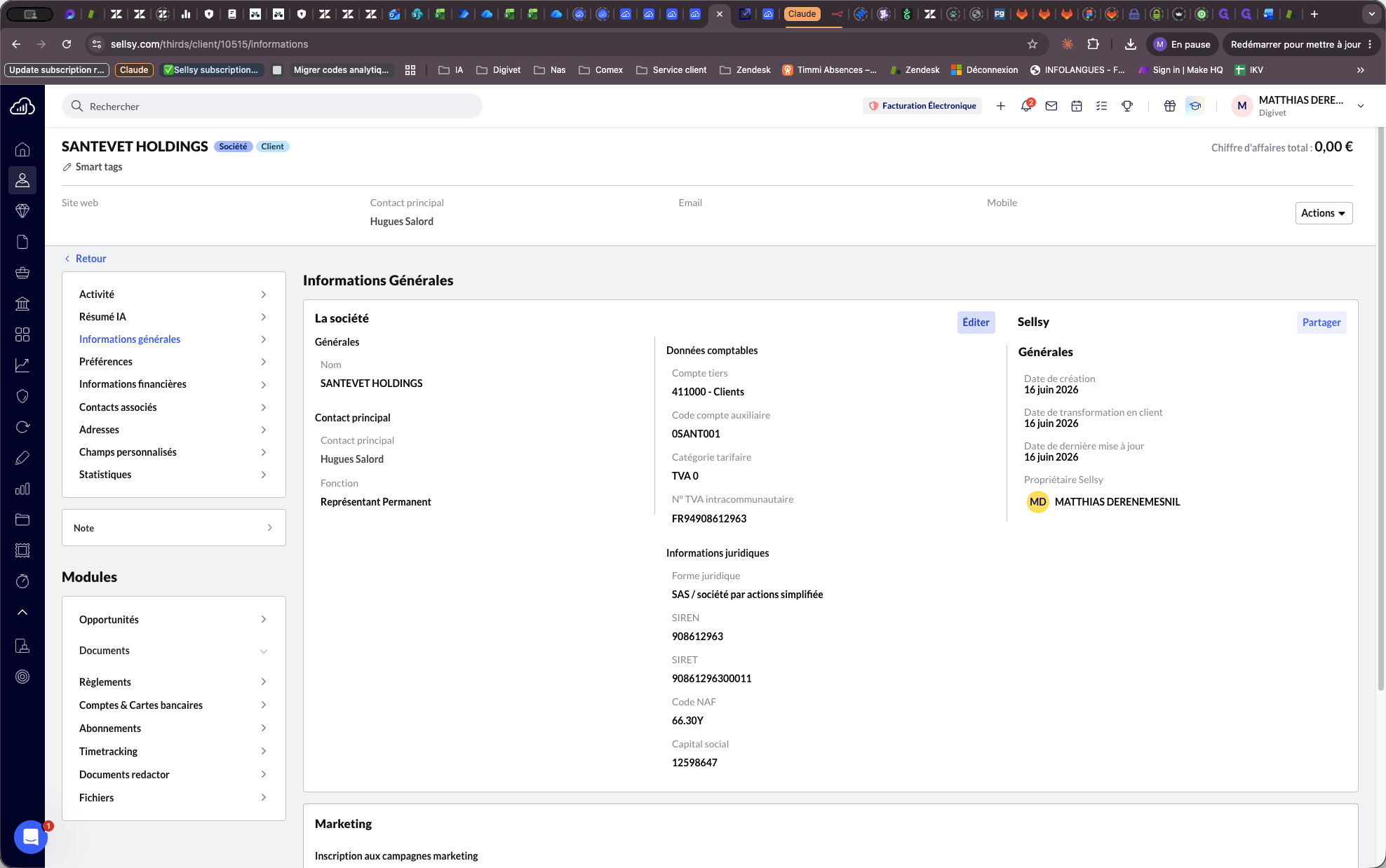
Task: Select Contacts associés in side menu
Action: tap(173, 407)
